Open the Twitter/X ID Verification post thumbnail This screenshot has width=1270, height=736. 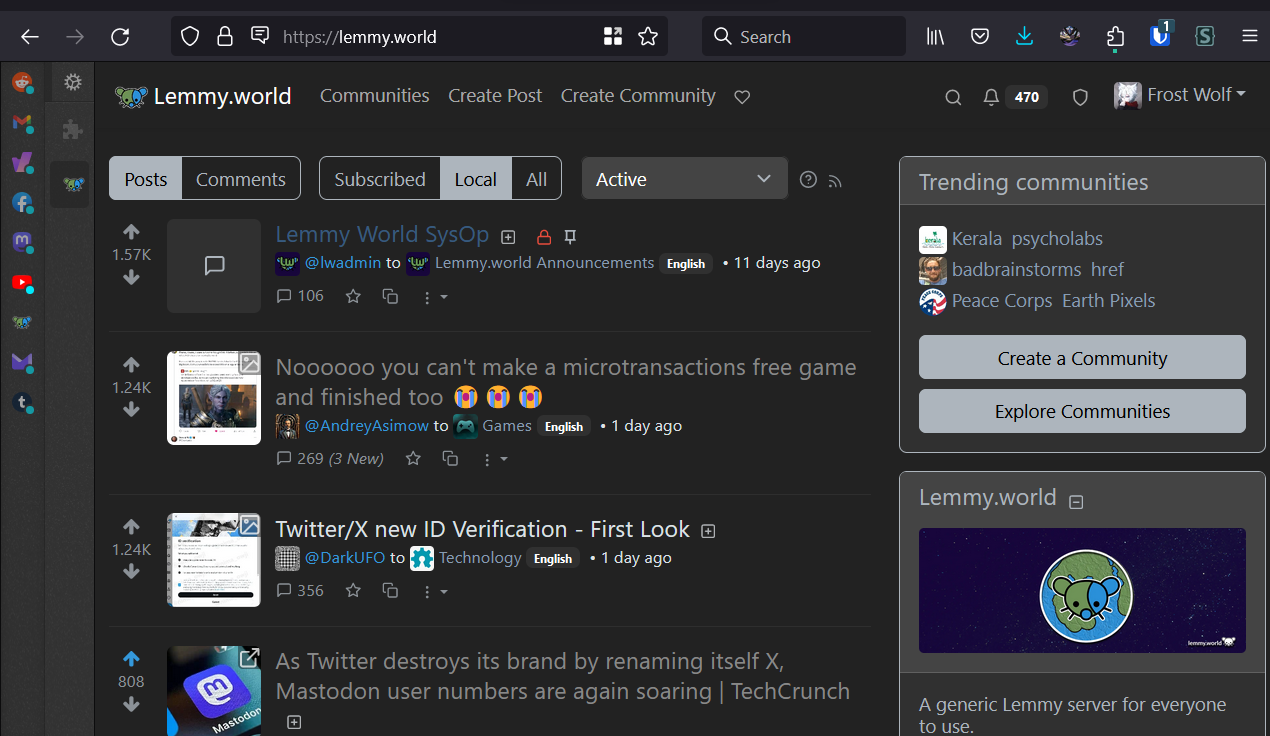(x=214, y=560)
